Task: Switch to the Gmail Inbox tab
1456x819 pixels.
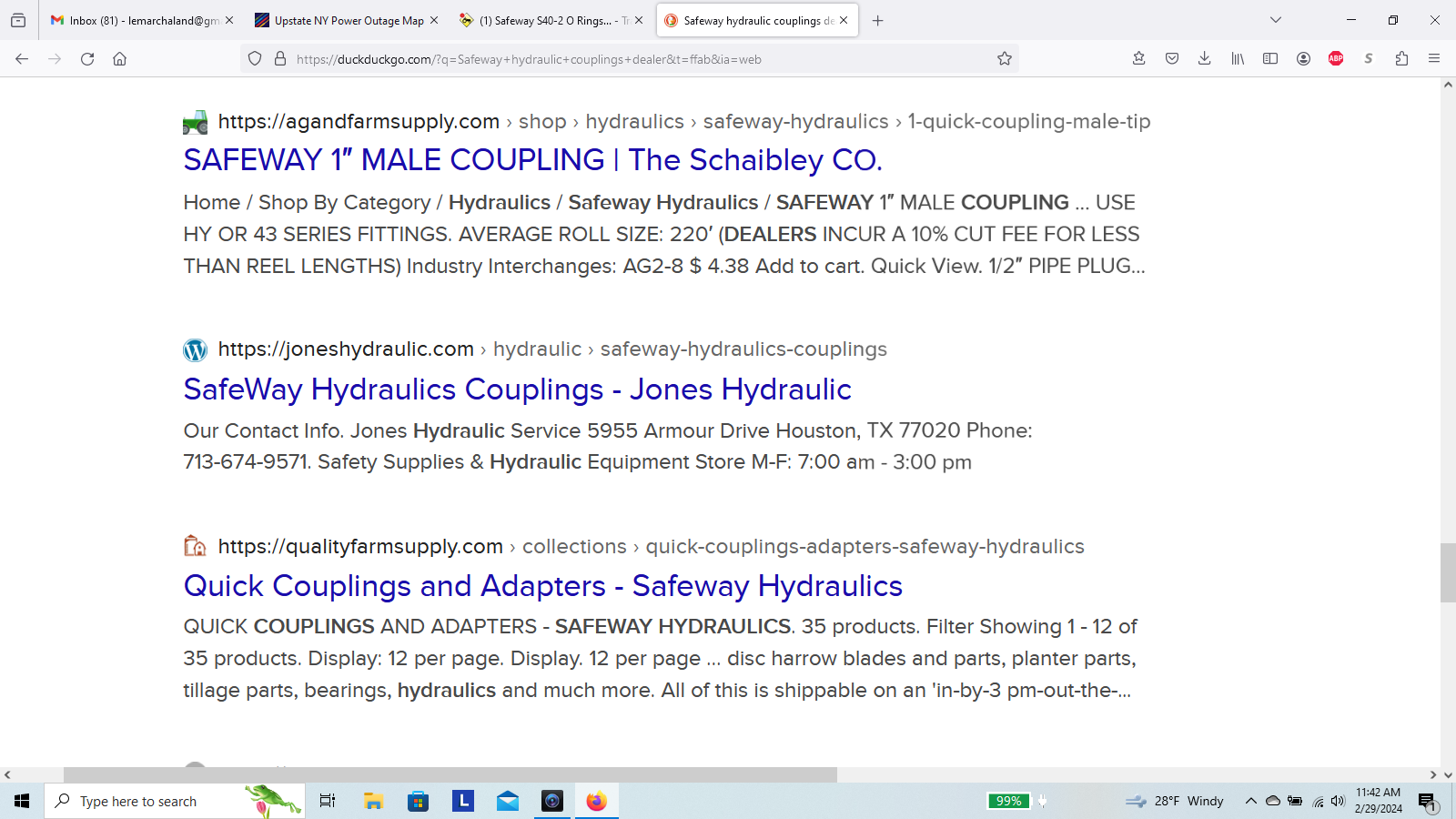Action: pos(136,20)
